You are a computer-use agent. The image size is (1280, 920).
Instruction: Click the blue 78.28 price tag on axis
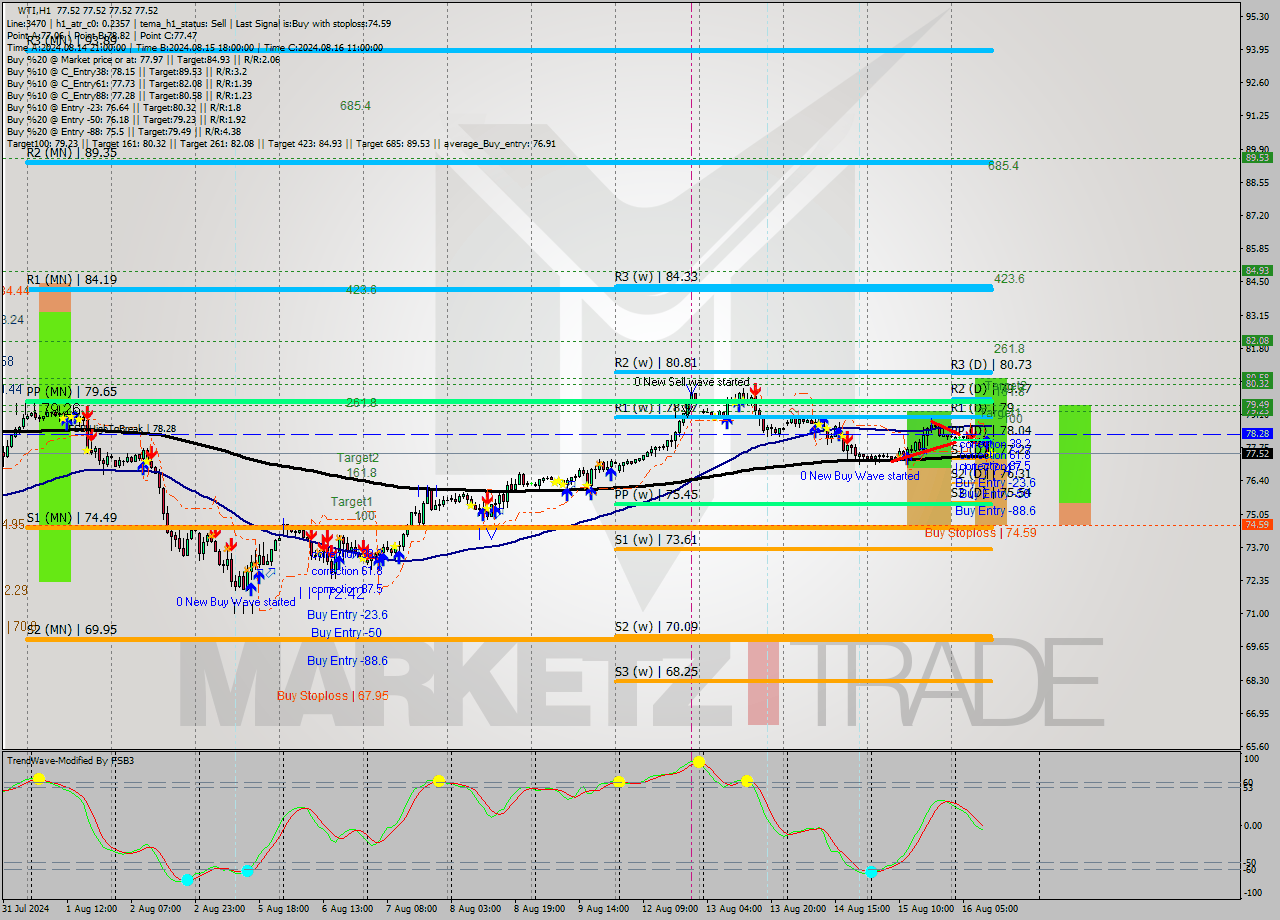(x=1257, y=434)
